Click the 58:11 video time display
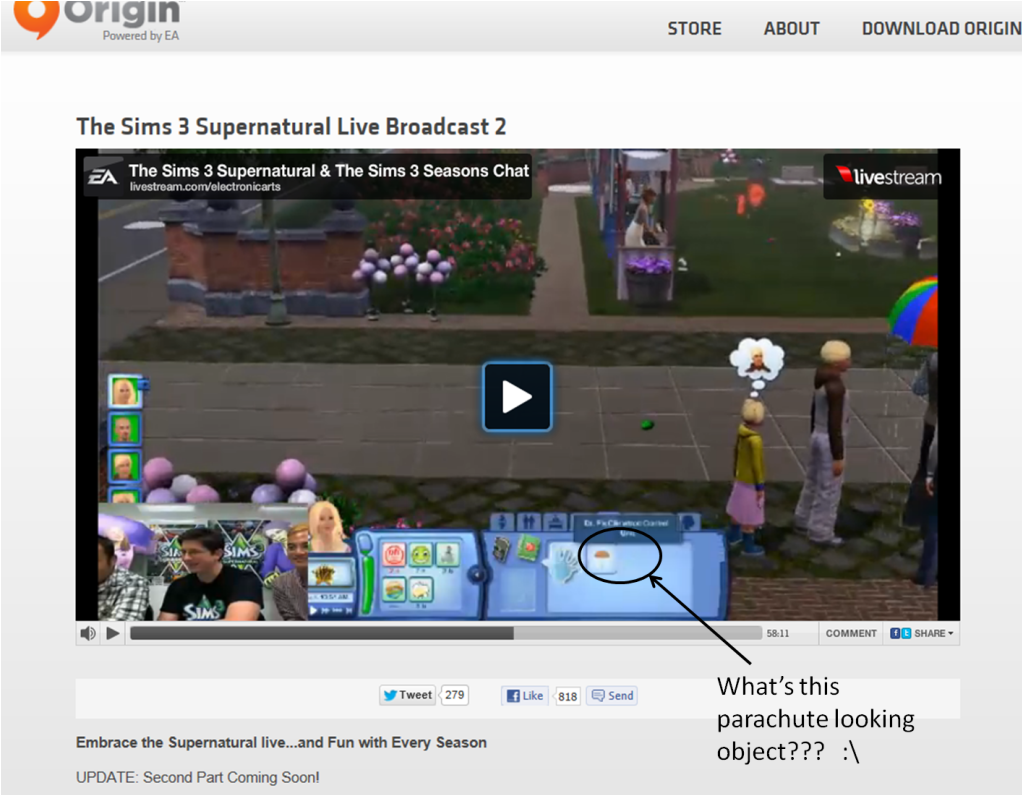The height and width of the screenshot is (796, 1023). pos(778,633)
